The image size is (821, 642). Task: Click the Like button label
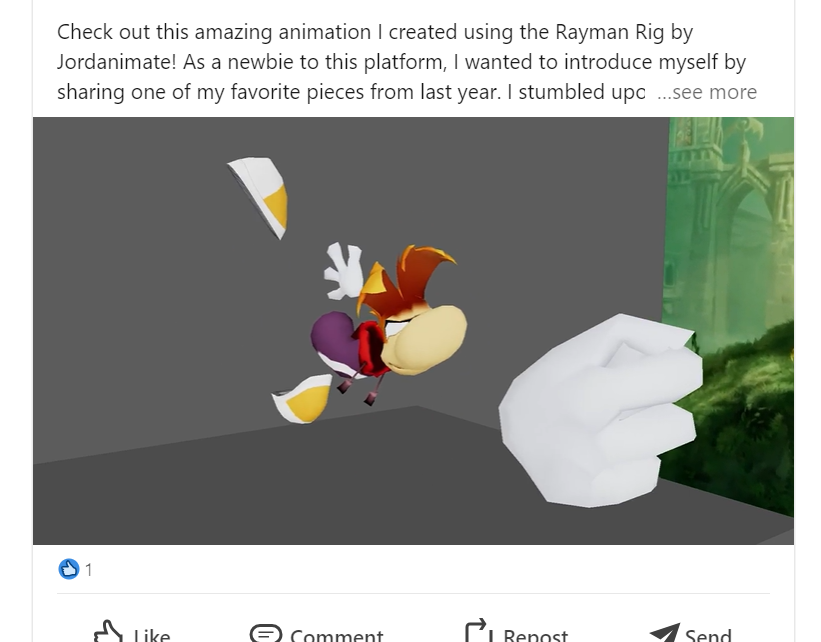pos(152,635)
